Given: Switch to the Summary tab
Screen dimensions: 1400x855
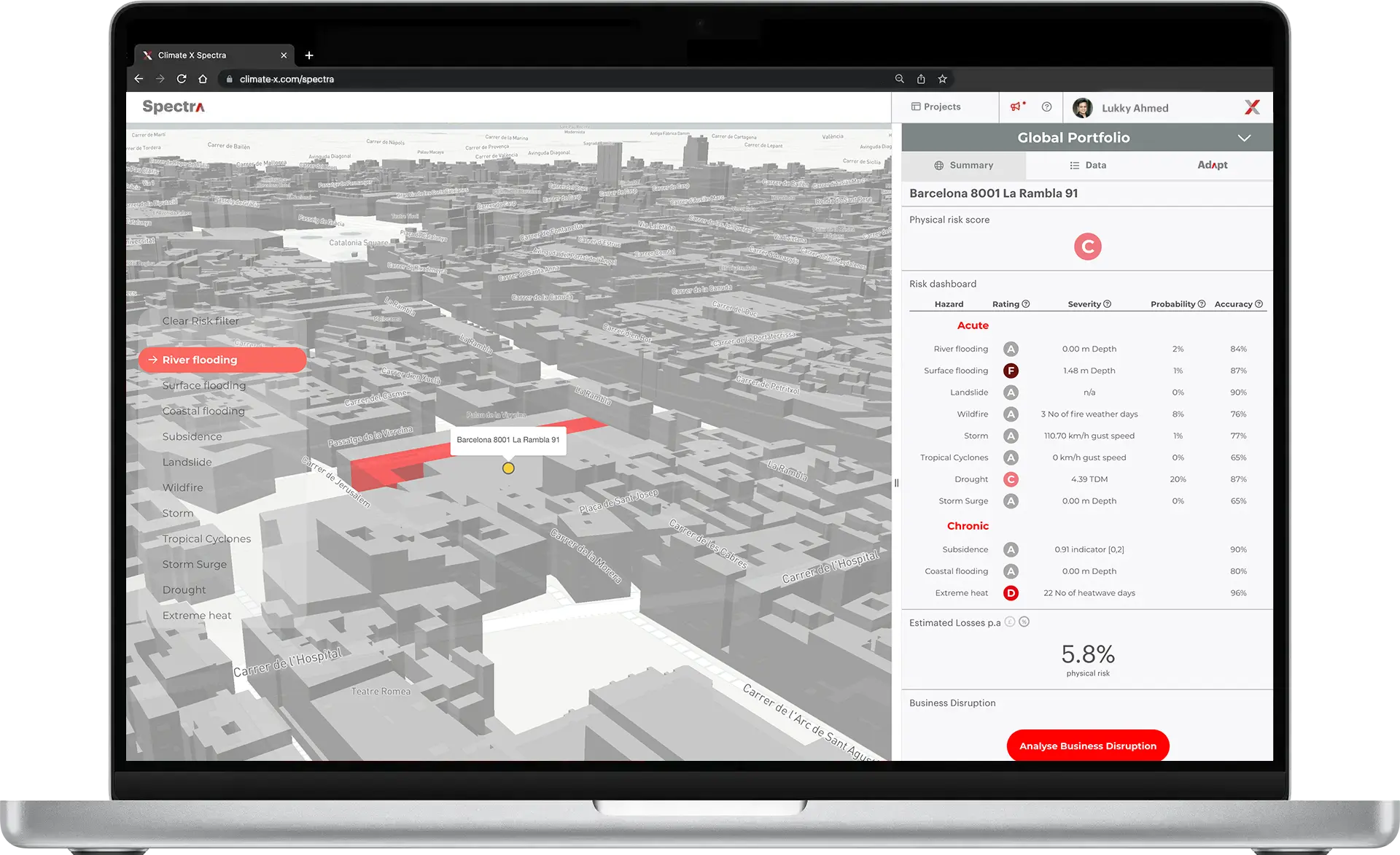Looking at the screenshot, I should click(963, 166).
